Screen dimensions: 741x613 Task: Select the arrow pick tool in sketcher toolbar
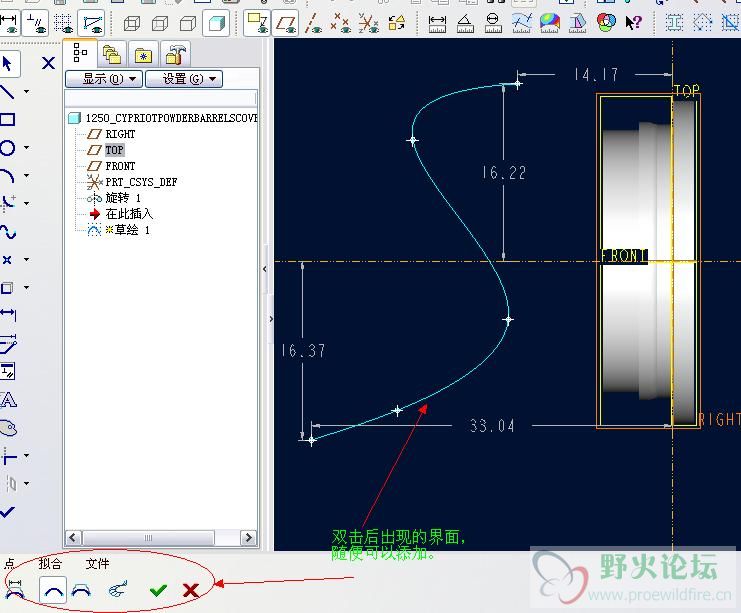tap(7, 63)
